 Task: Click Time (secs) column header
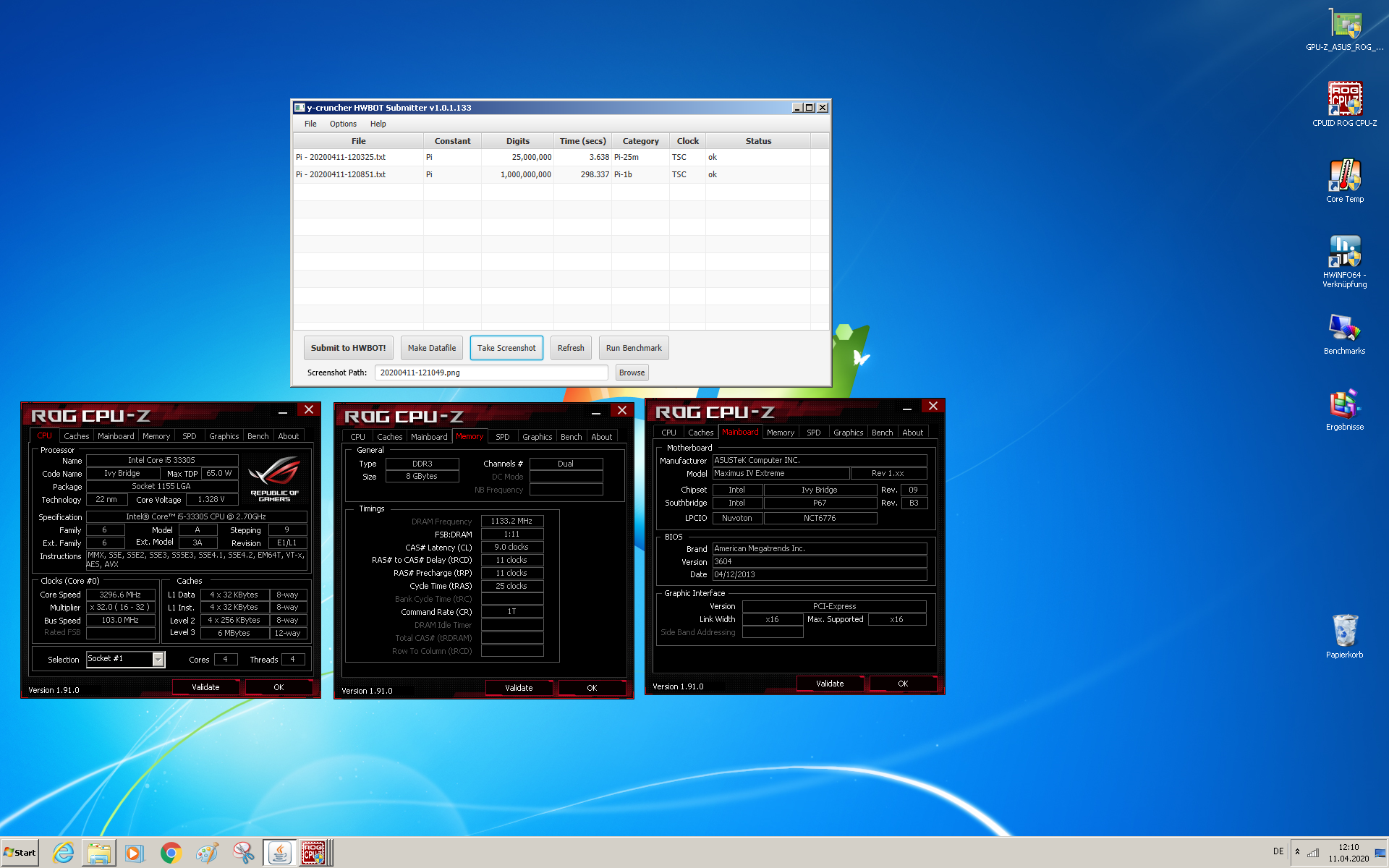pyautogui.click(x=583, y=141)
